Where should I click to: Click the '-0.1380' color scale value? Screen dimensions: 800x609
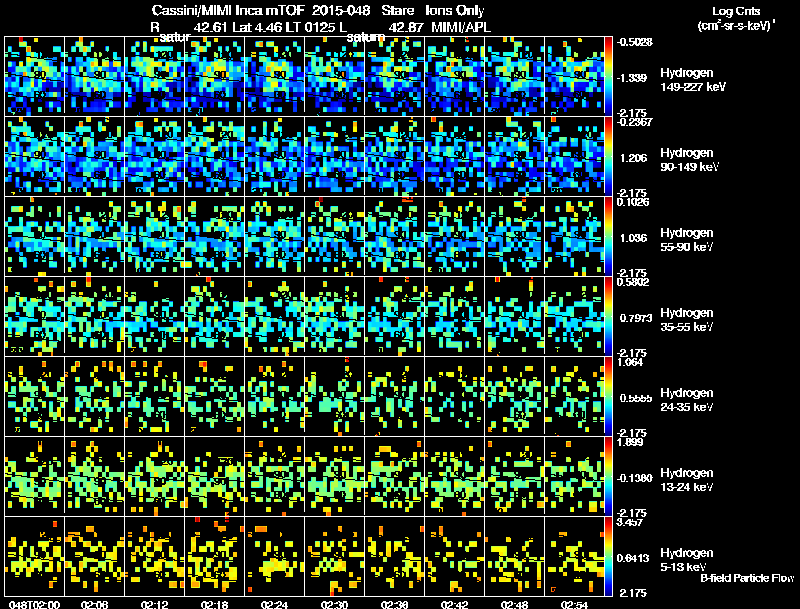tap(635, 478)
